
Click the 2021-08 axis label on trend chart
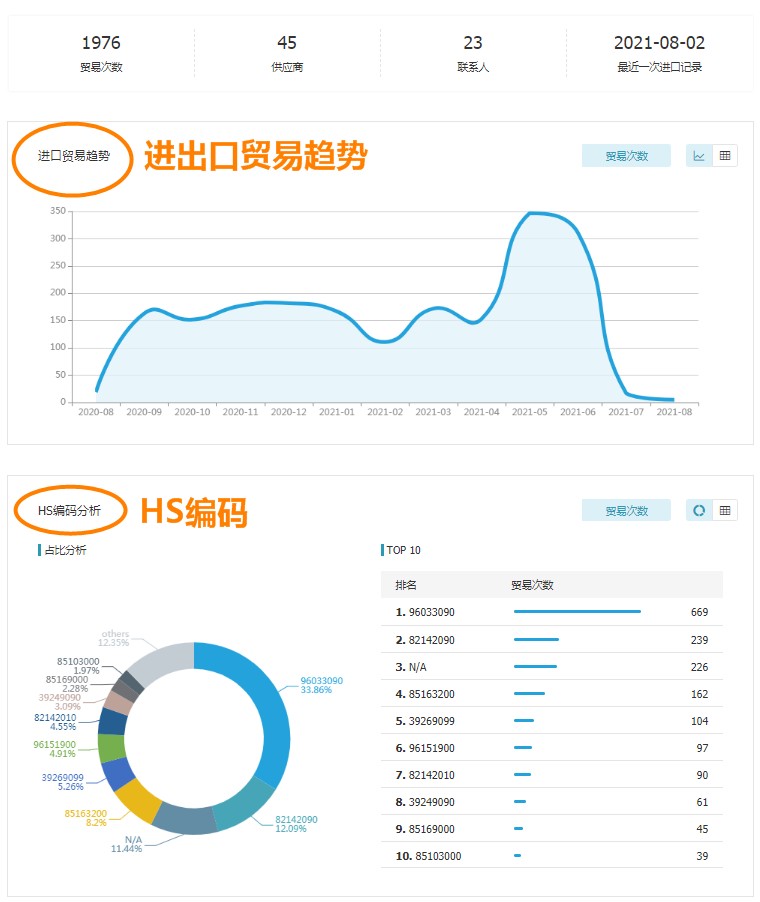(x=674, y=412)
